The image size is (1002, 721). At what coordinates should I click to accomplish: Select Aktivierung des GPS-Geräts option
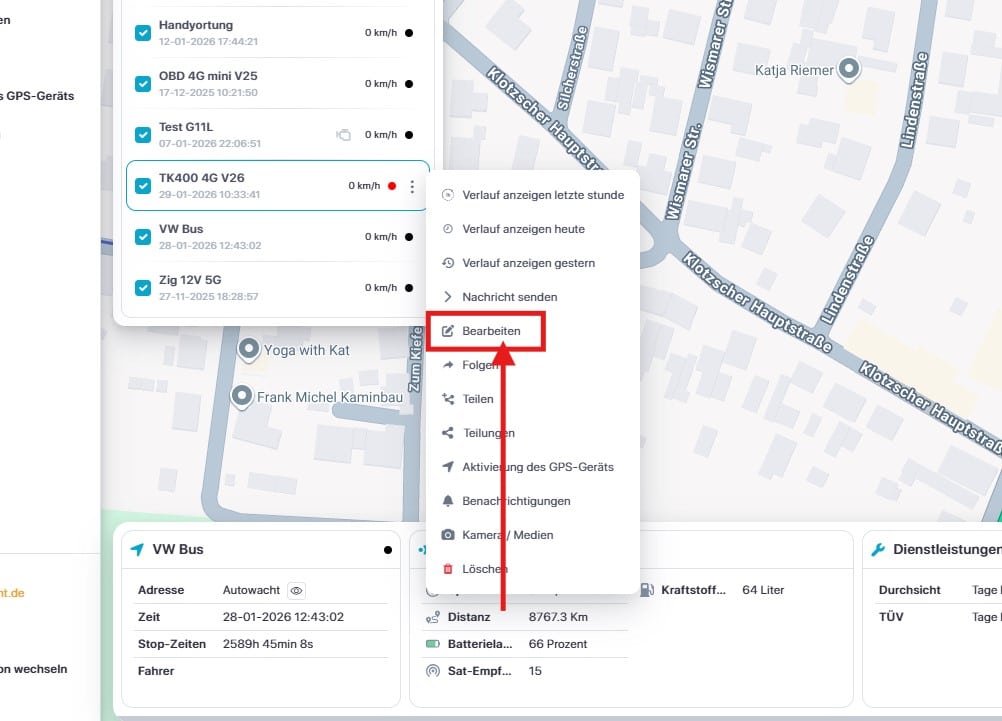click(x=537, y=467)
